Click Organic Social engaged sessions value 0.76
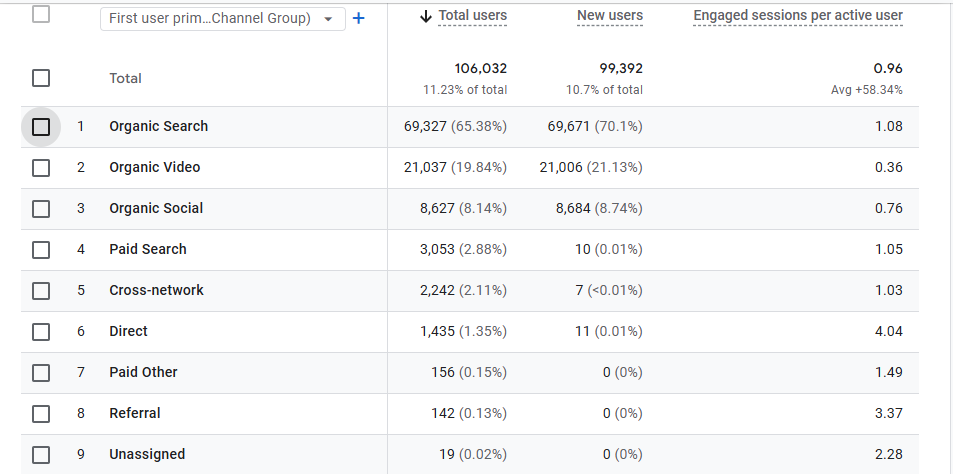953x474 pixels. pos(889,208)
